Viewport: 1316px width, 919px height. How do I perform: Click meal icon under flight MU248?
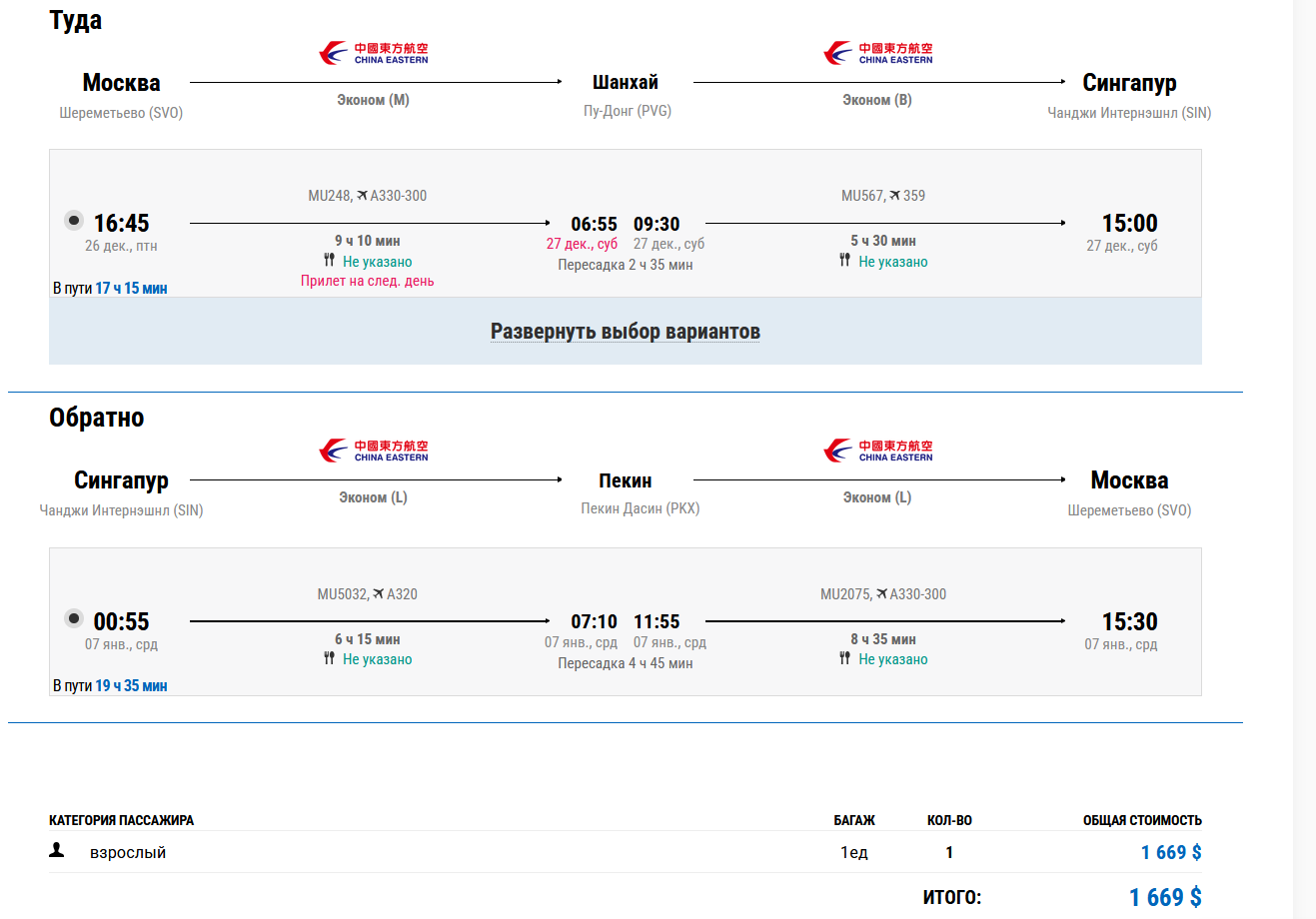(x=329, y=261)
